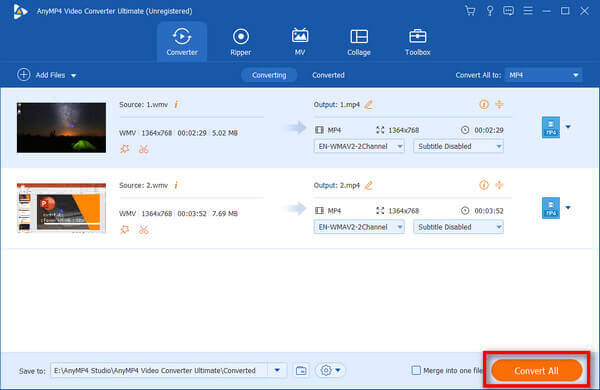Open Subtitle Disabled dropdown for 1.mp4
The width and height of the screenshot is (600, 390).
pos(458,146)
